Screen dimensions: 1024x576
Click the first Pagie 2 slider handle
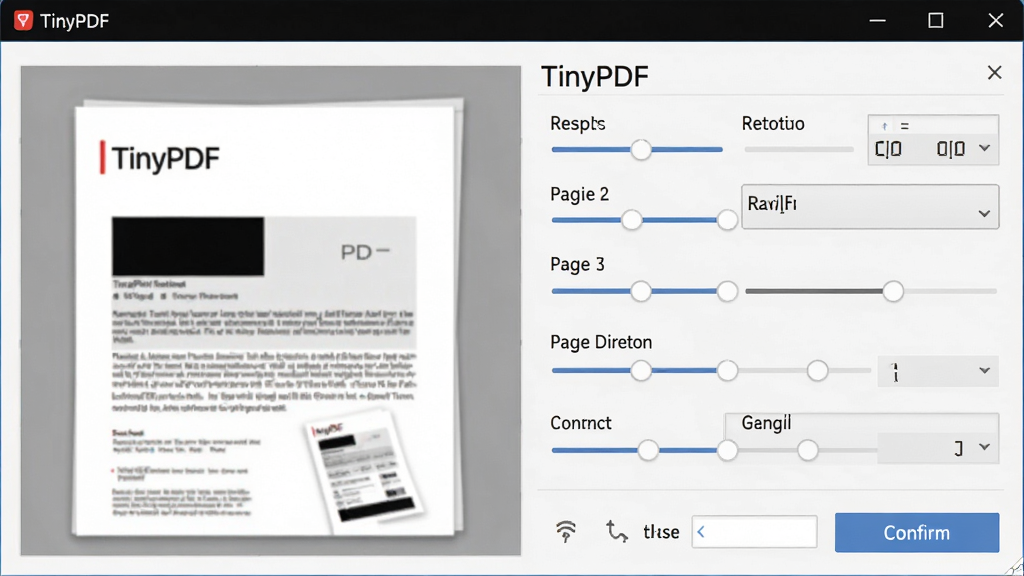pyautogui.click(x=632, y=220)
